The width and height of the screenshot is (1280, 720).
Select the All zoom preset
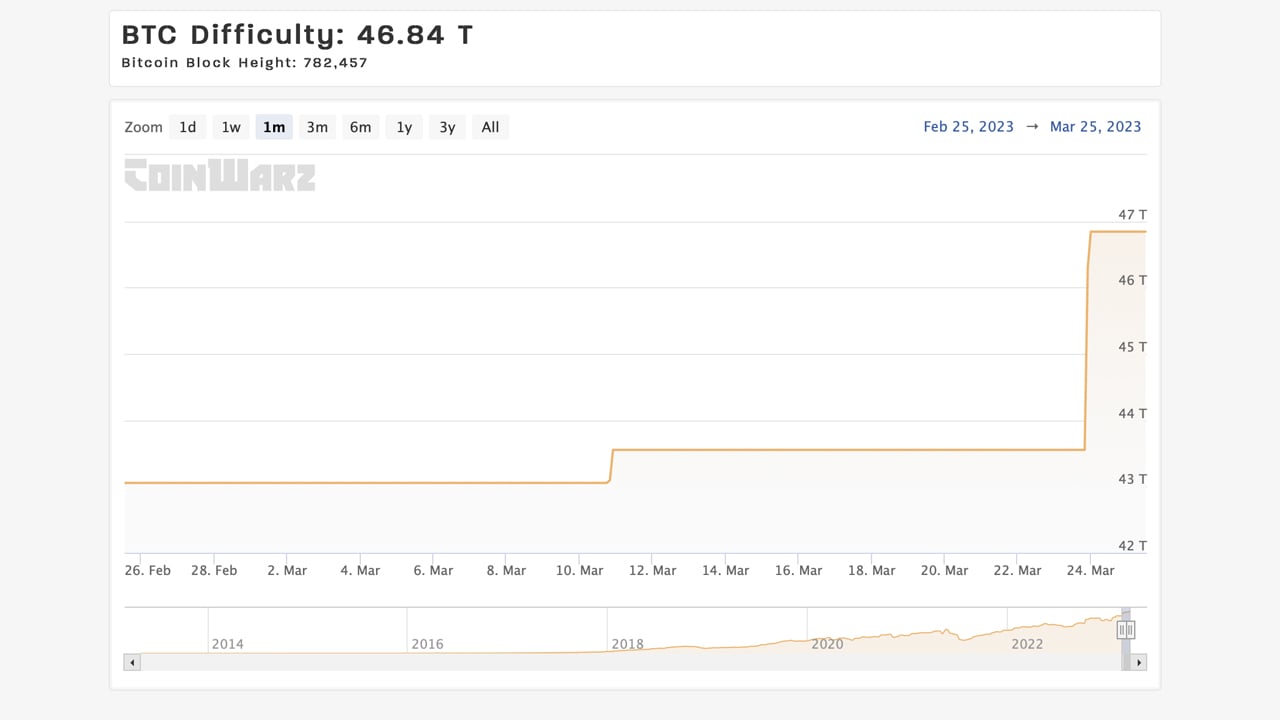click(x=490, y=127)
